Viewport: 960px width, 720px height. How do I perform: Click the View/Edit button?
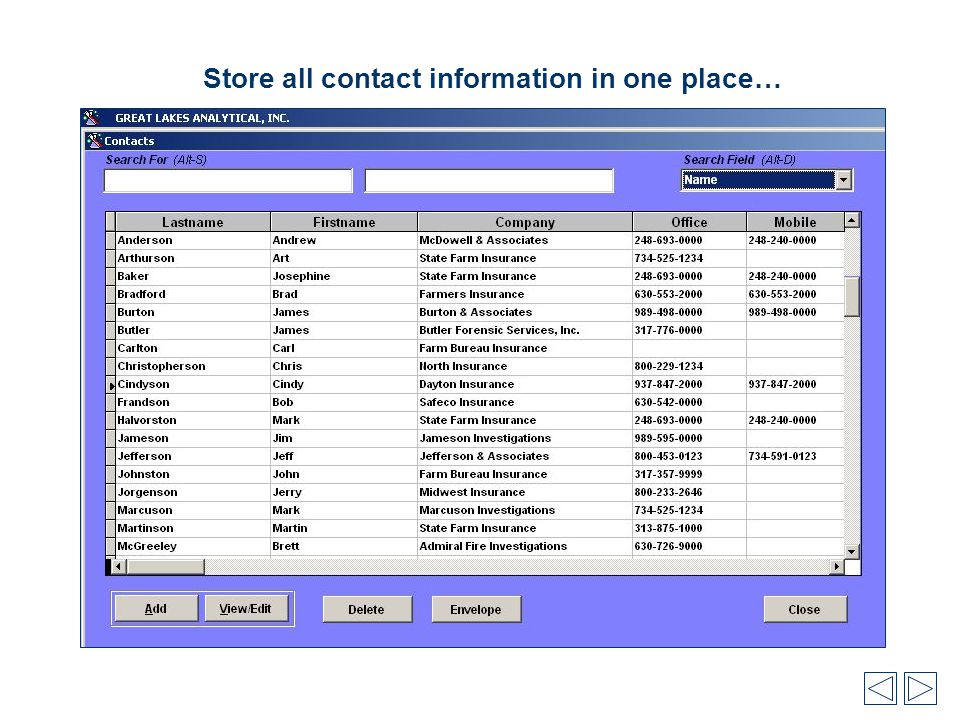tap(246, 609)
